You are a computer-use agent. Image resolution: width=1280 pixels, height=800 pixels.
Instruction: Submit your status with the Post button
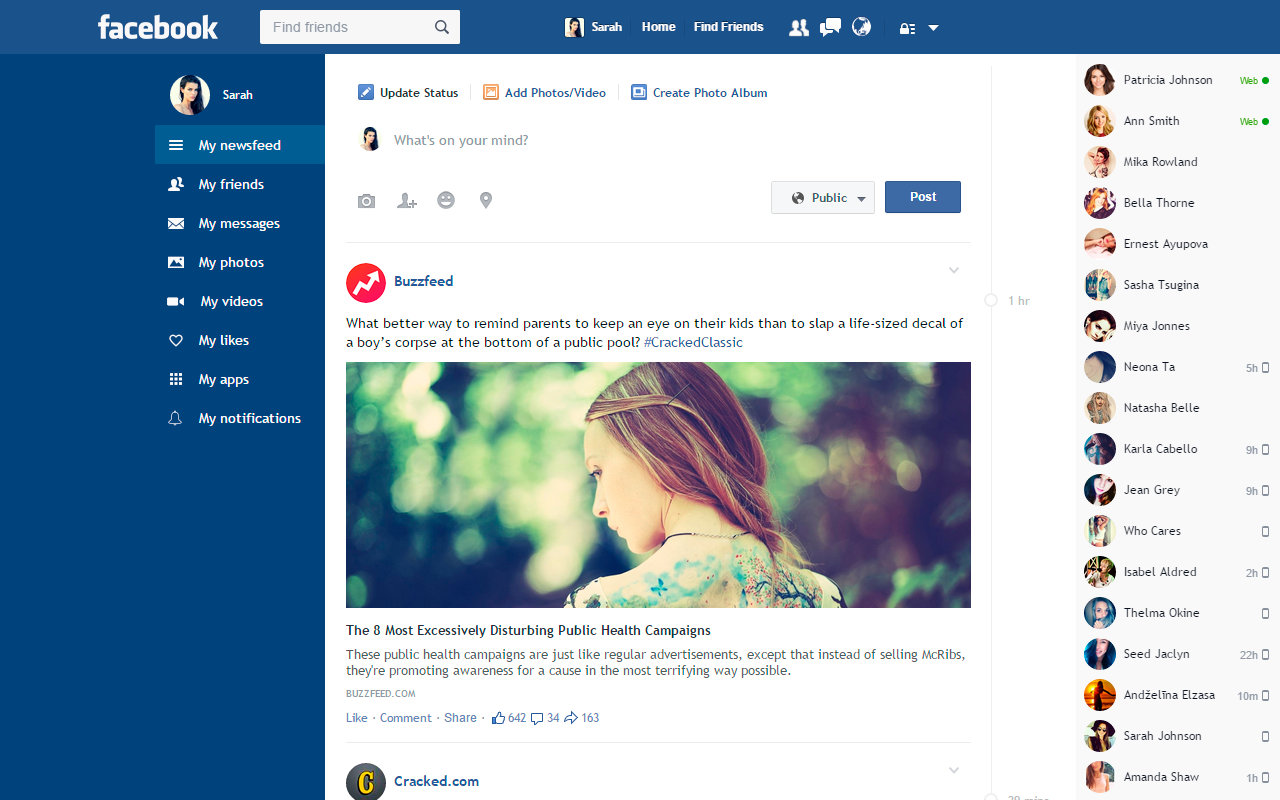[922, 197]
